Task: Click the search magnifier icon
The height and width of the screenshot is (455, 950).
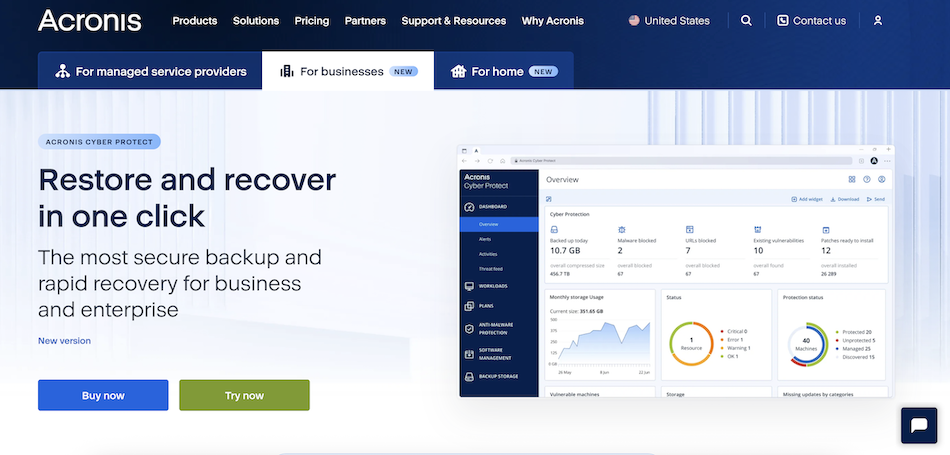Action: (746, 21)
